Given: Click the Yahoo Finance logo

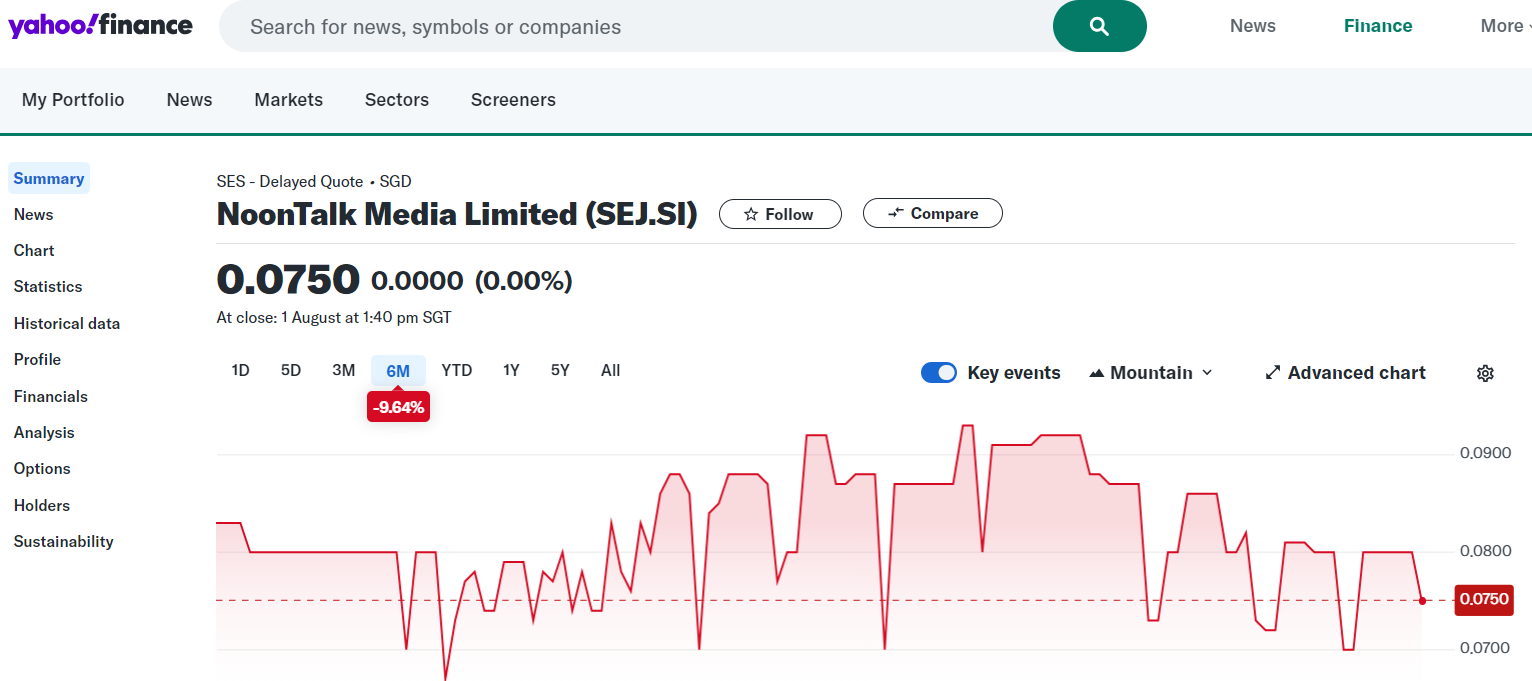Looking at the screenshot, I should 100,26.
